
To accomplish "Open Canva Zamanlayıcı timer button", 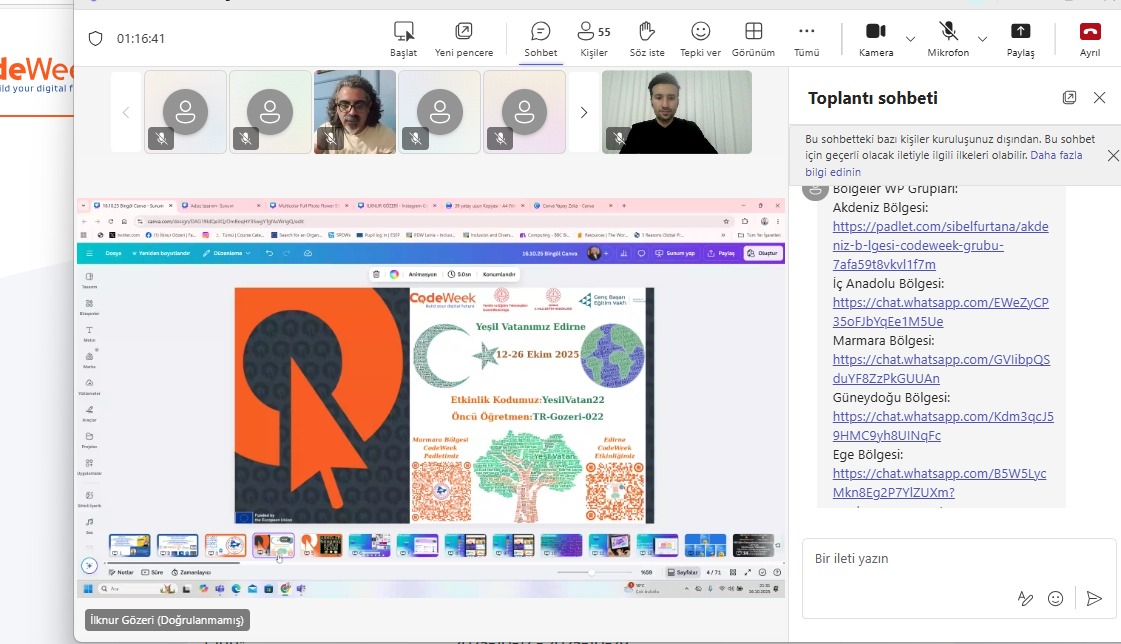I will tap(191, 573).
